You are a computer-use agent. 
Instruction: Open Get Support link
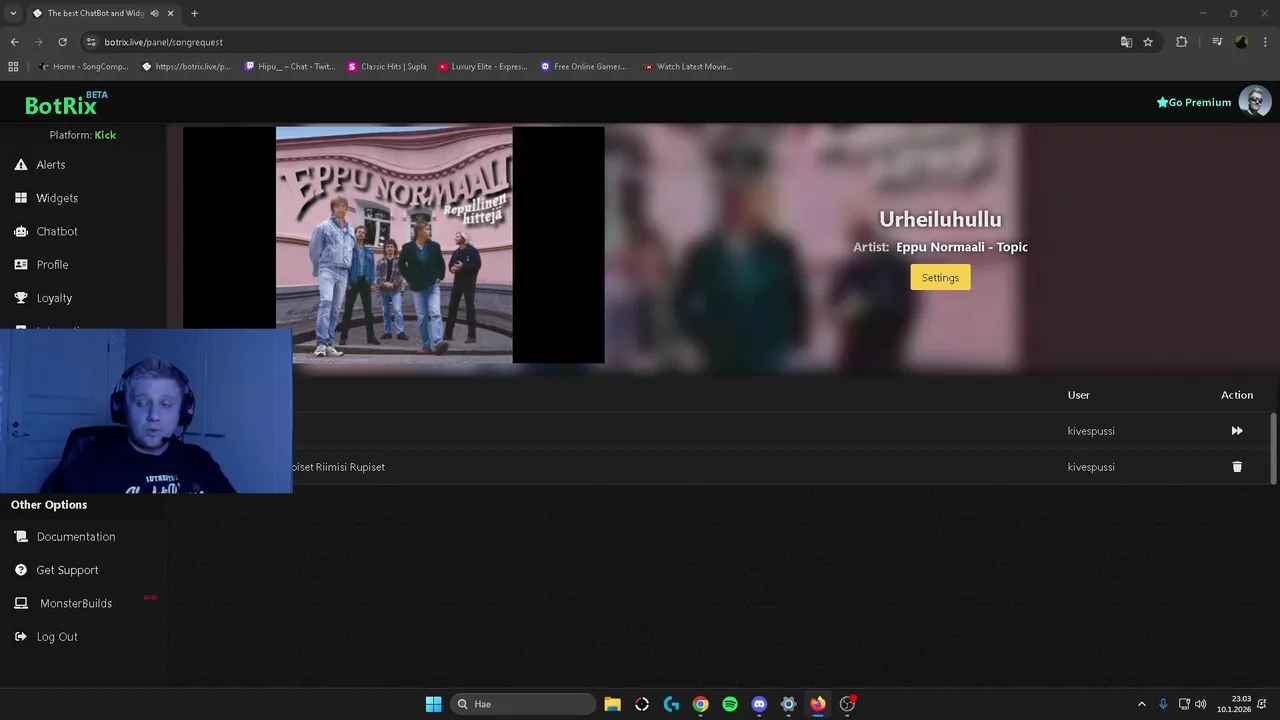tap(67, 570)
